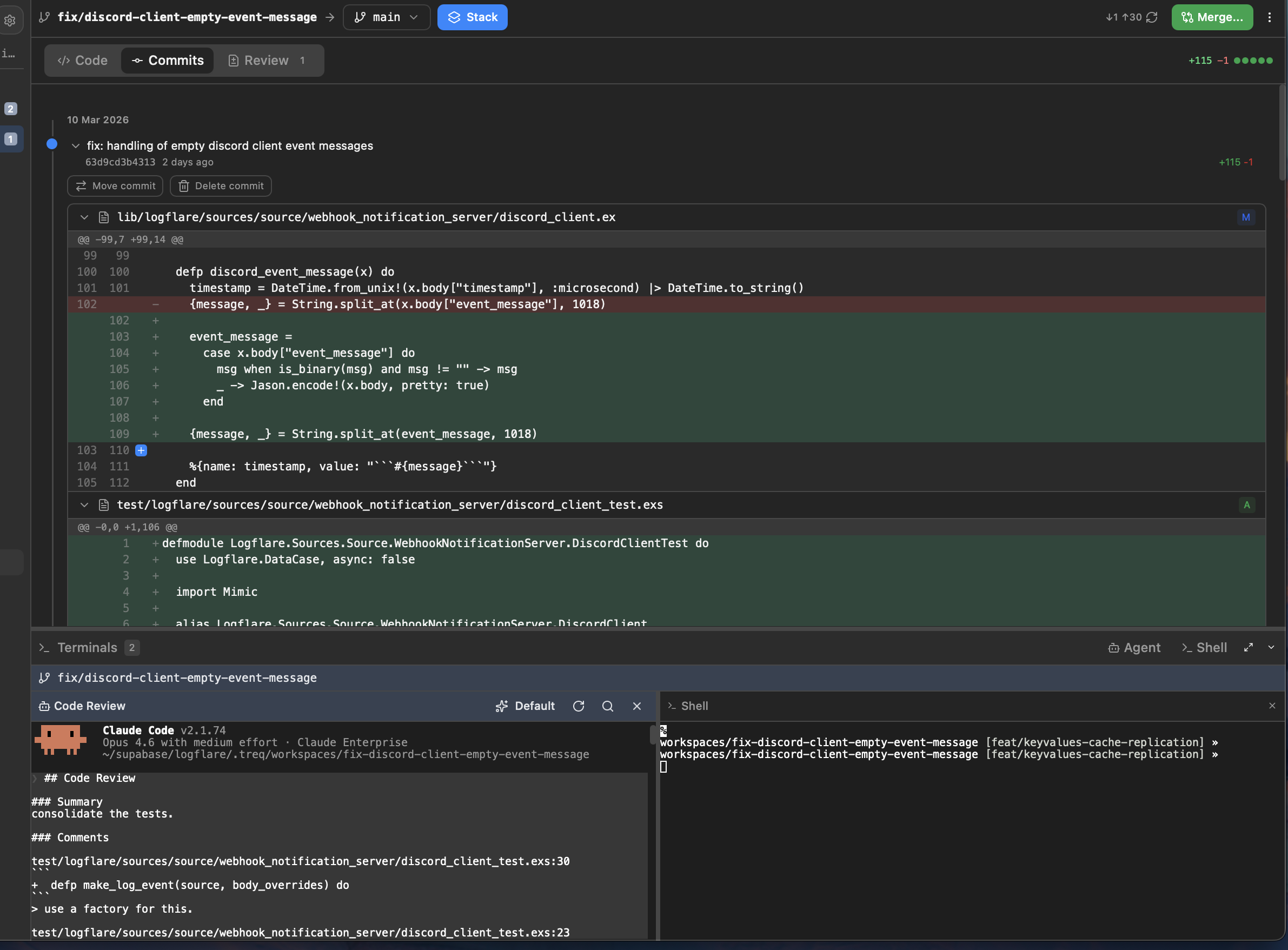Click commit hash 63d9cd3b4313
This screenshot has width=1288, height=950.
click(120, 162)
